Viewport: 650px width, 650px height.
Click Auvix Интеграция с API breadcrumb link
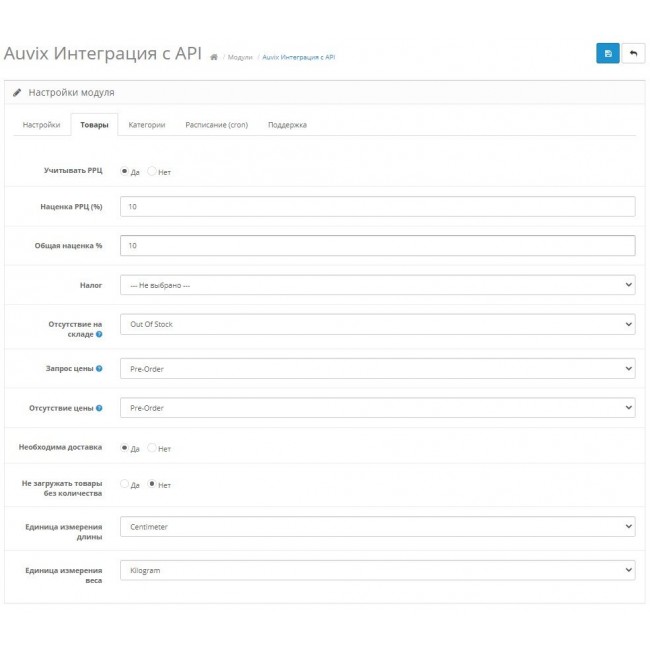pyautogui.click(x=299, y=58)
